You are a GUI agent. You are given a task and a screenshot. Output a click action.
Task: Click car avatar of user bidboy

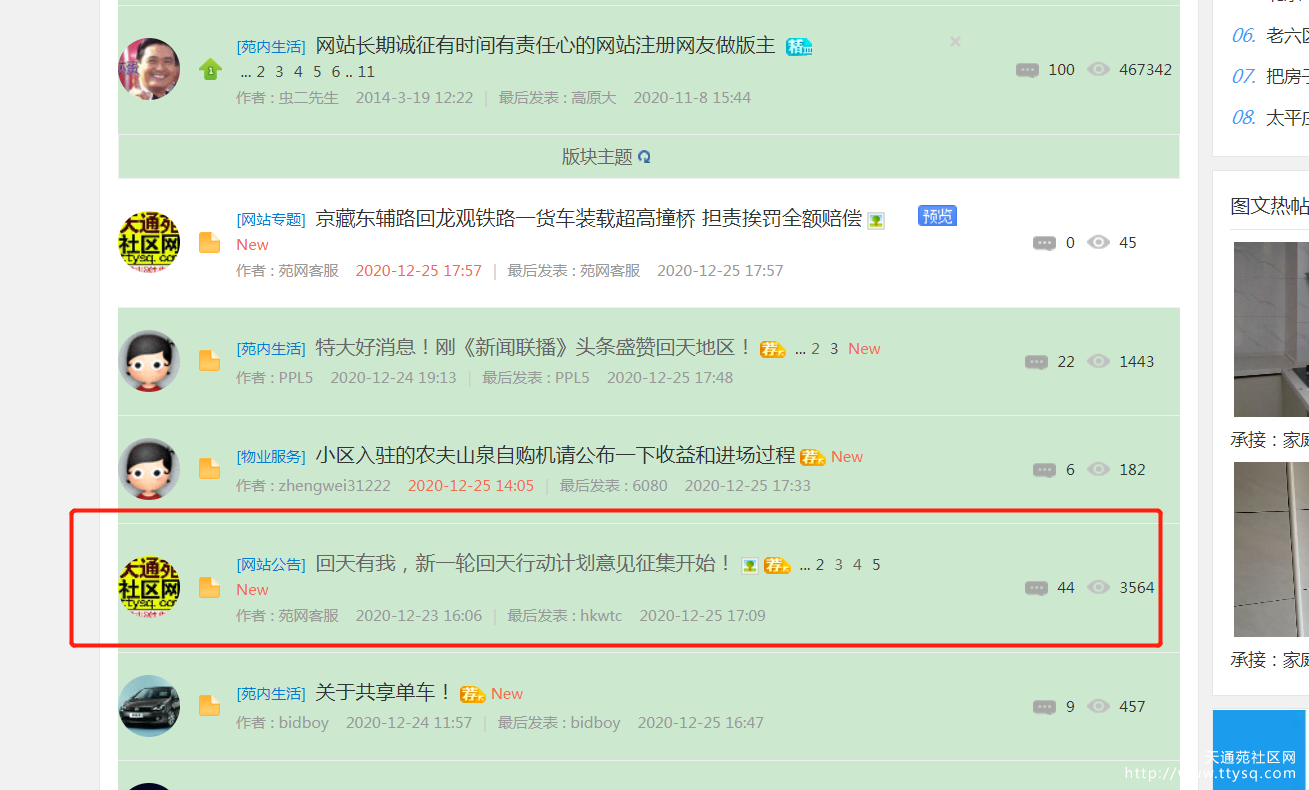coord(149,706)
